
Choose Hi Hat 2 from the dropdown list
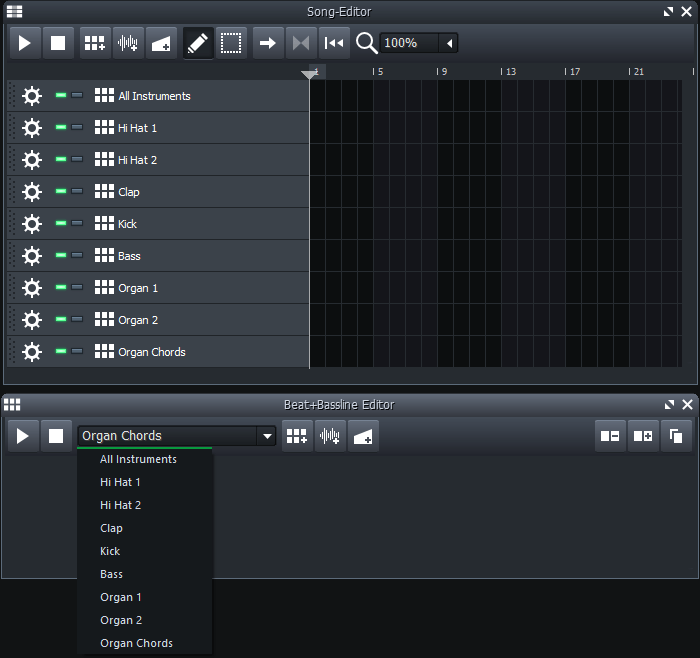coord(121,505)
